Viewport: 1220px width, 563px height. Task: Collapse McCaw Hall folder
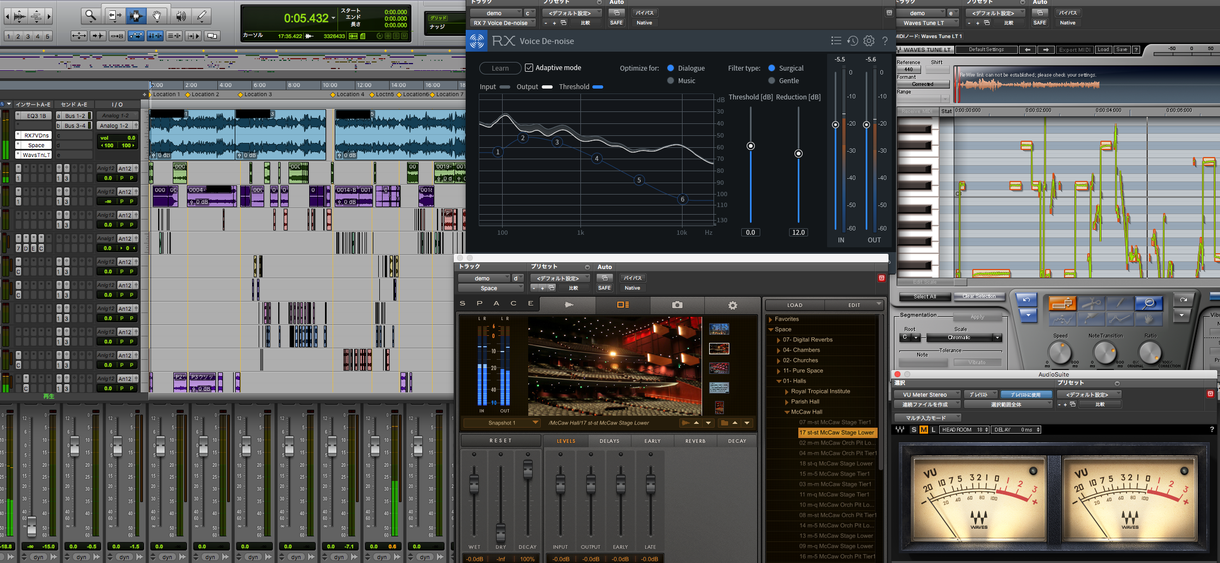(x=787, y=412)
